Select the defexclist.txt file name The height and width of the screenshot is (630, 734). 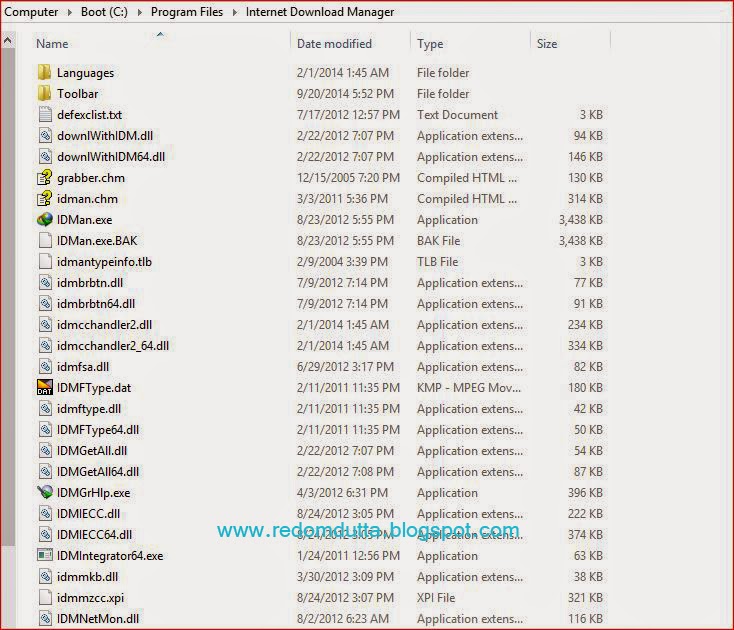(89, 115)
